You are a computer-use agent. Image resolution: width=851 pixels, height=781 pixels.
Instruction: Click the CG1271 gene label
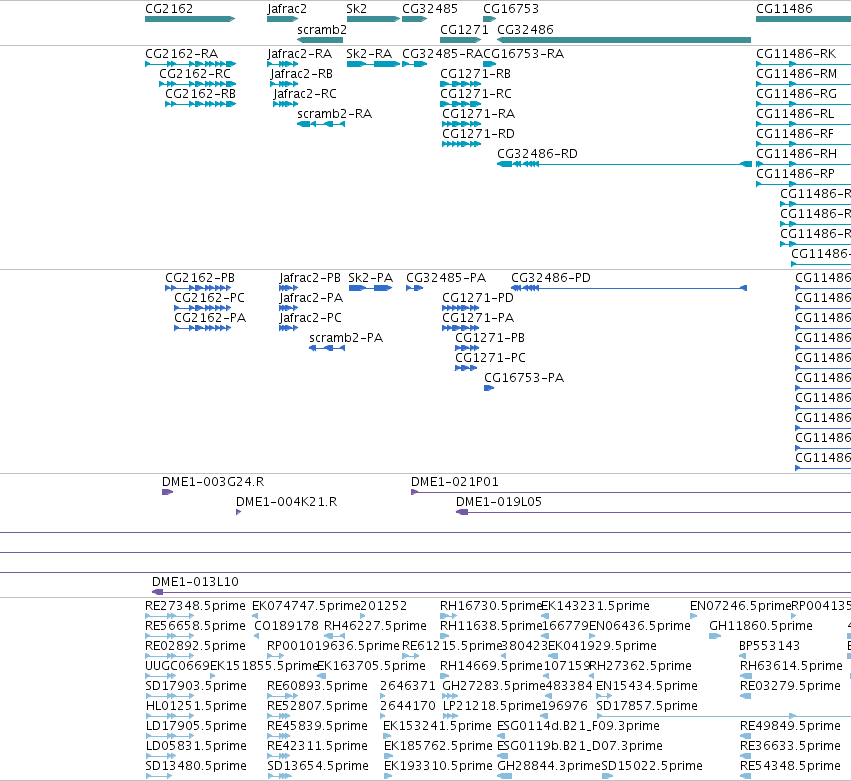click(464, 29)
